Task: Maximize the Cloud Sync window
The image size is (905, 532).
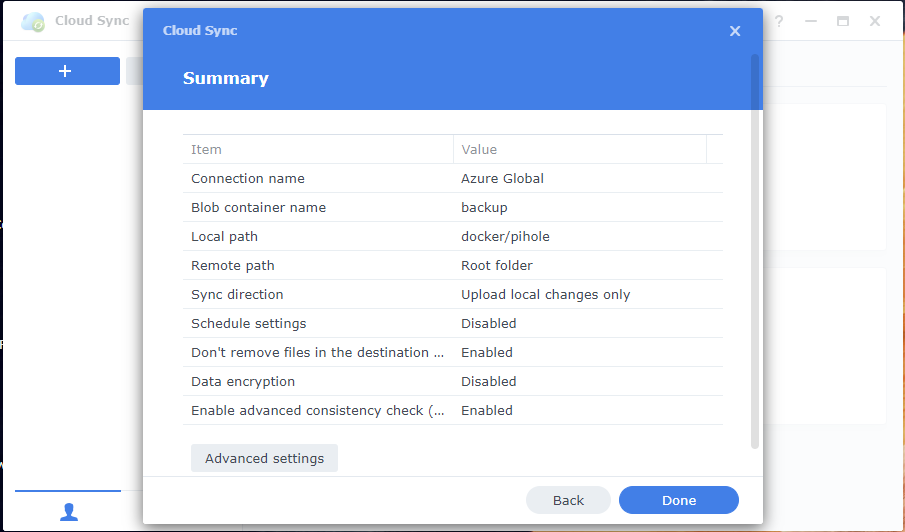Action: (843, 21)
